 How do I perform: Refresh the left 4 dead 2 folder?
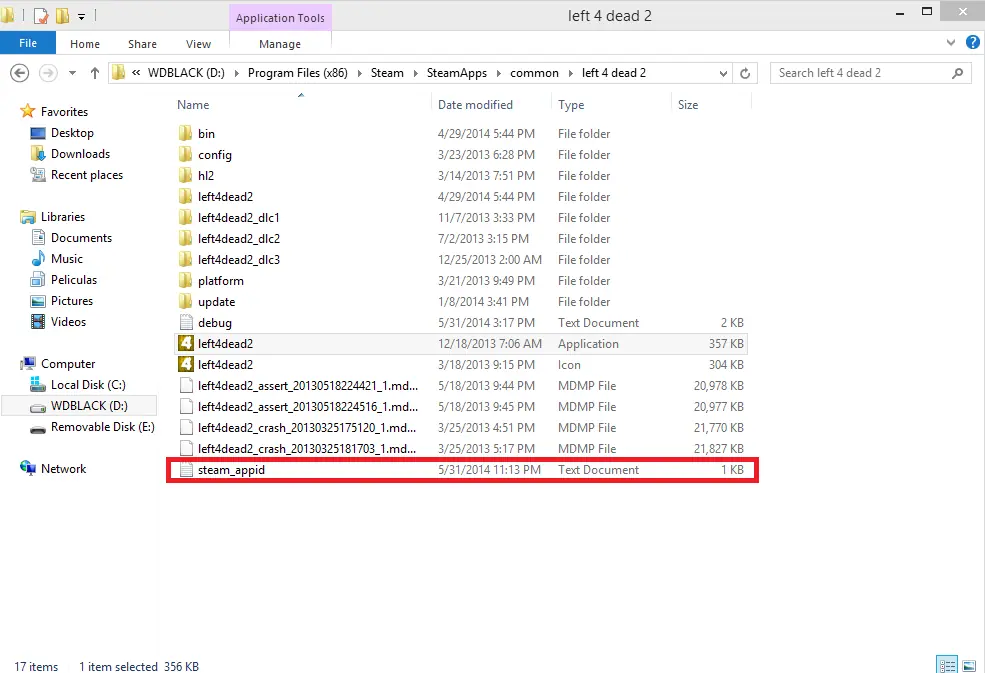[x=745, y=73]
